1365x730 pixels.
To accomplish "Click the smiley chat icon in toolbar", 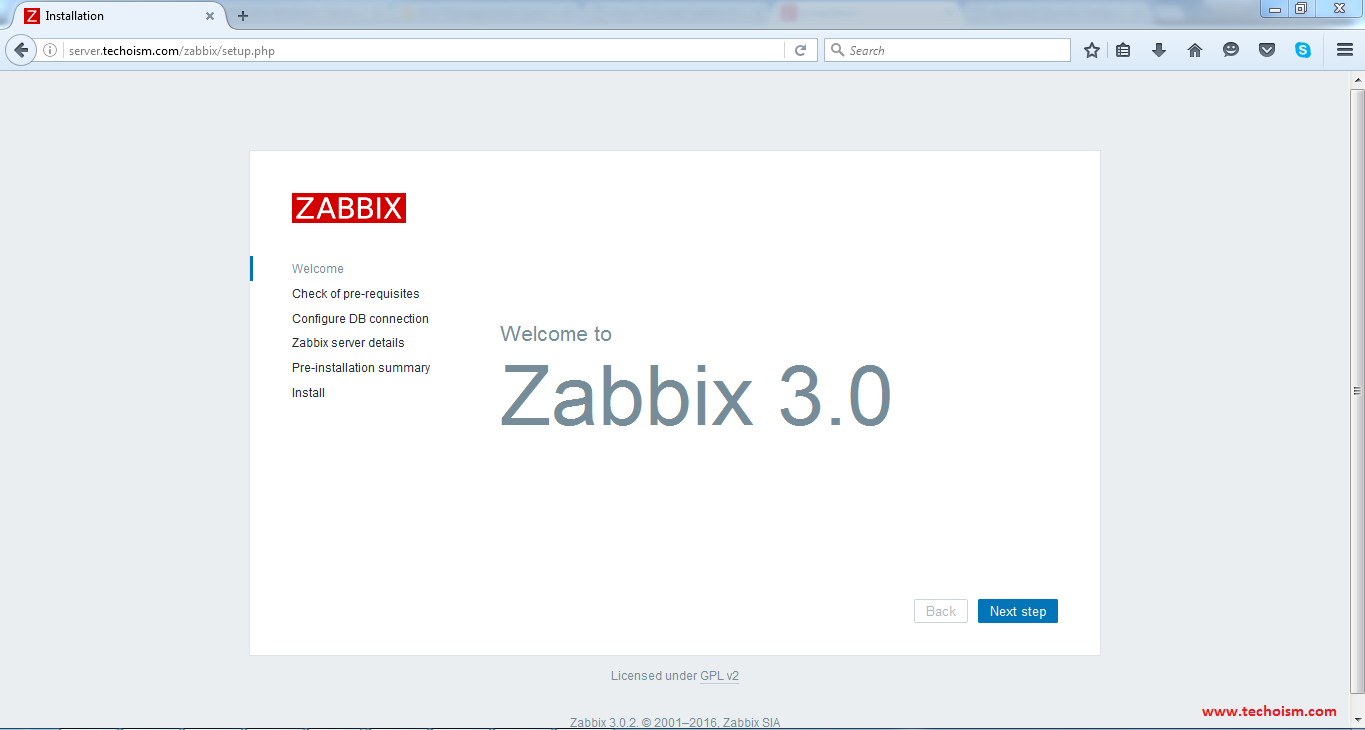I will (x=1231, y=50).
